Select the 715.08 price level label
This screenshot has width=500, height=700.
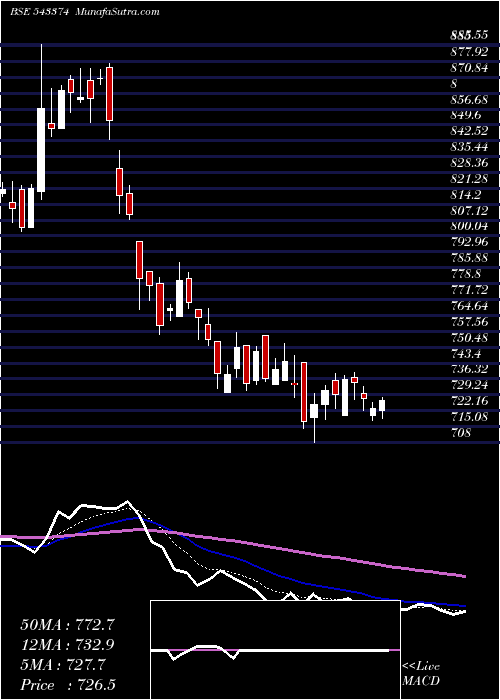469,416
